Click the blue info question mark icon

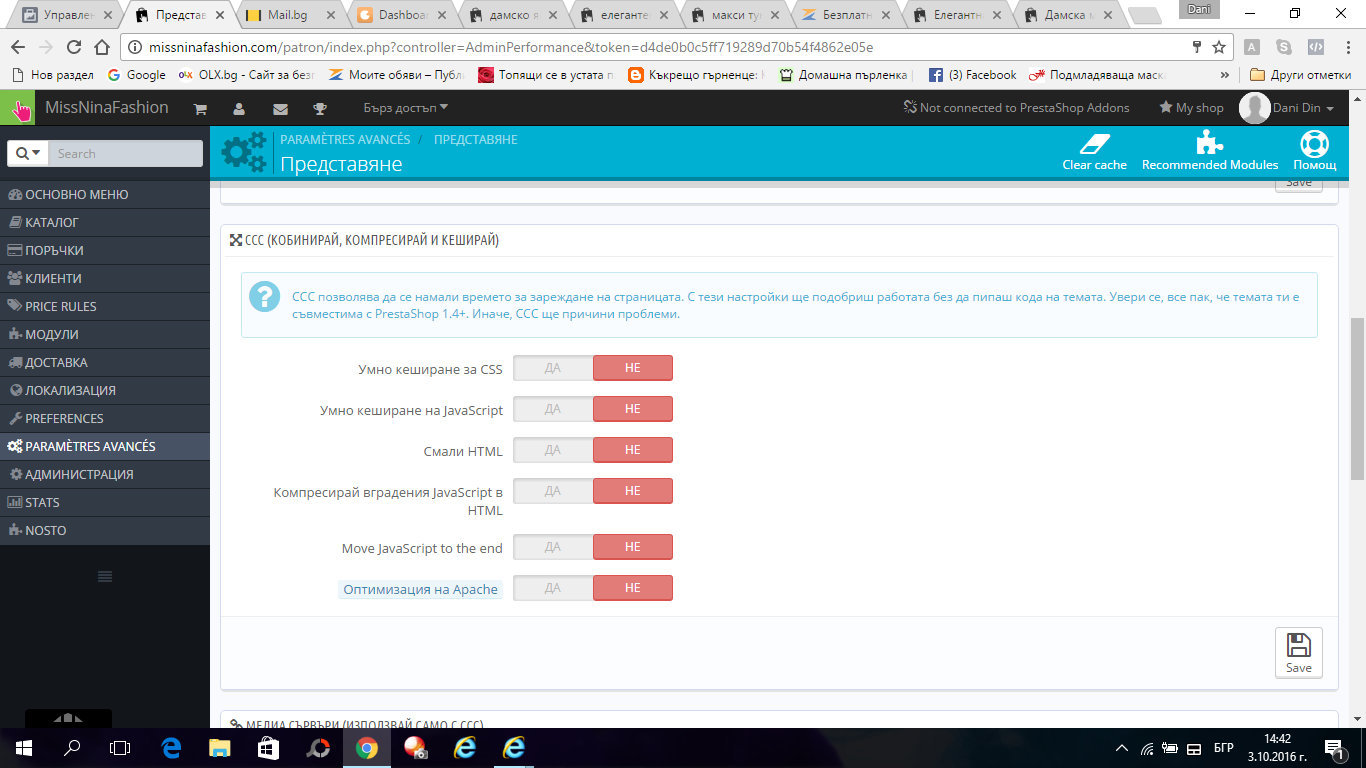[x=264, y=297]
